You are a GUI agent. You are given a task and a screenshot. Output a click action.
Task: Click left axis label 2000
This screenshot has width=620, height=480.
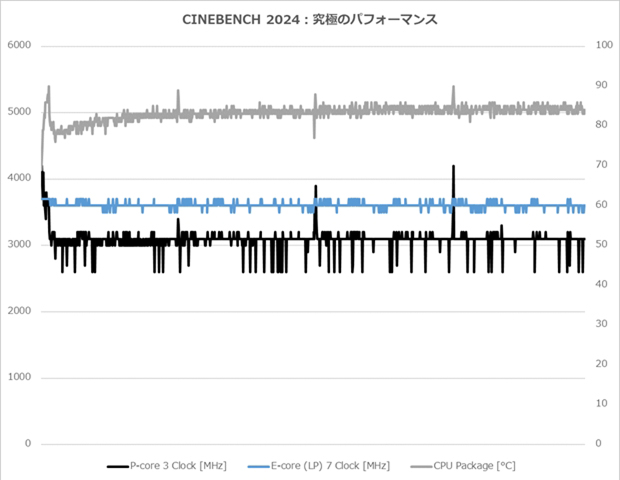point(19,311)
